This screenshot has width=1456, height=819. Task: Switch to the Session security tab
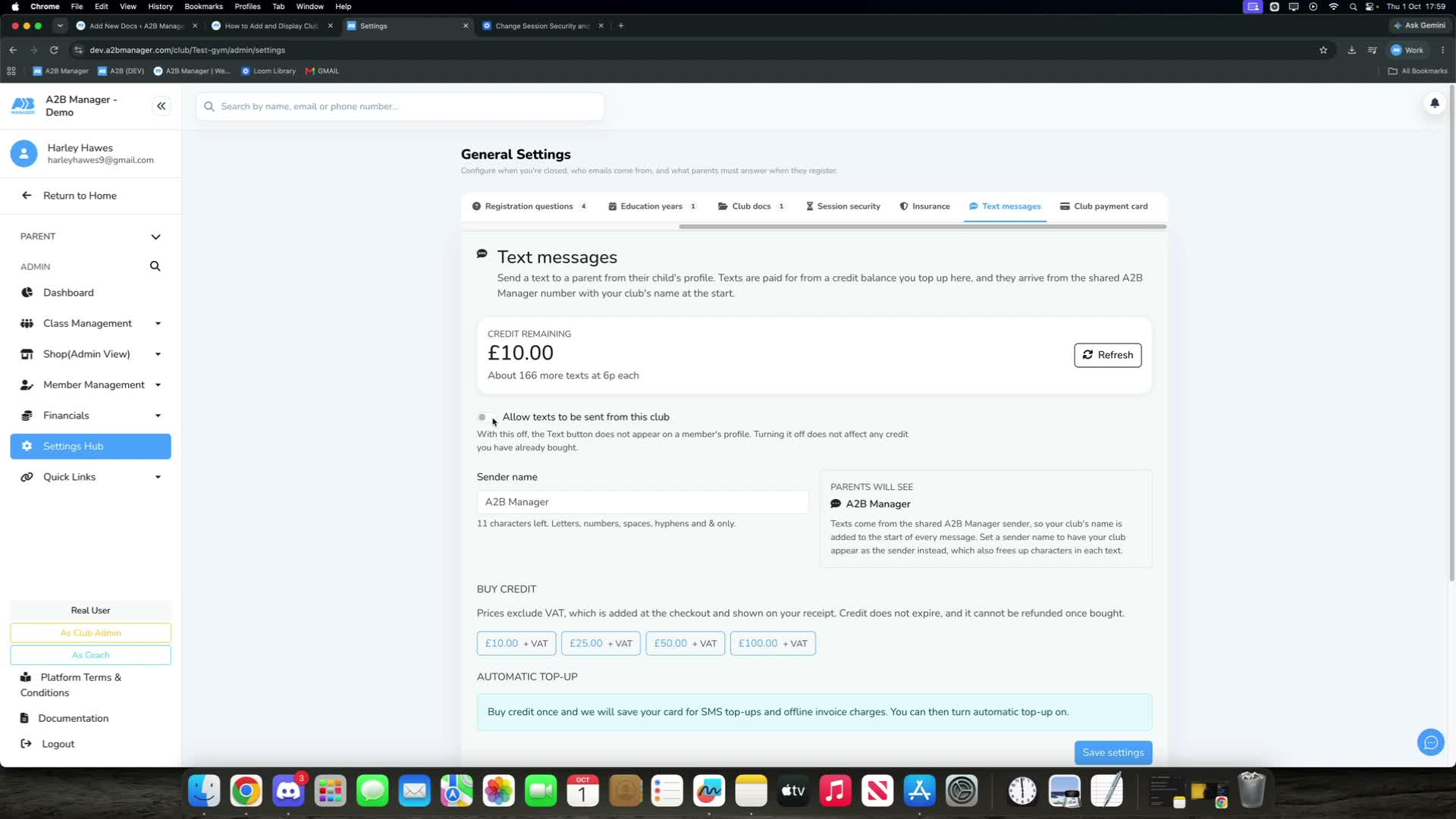coord(843,206)
